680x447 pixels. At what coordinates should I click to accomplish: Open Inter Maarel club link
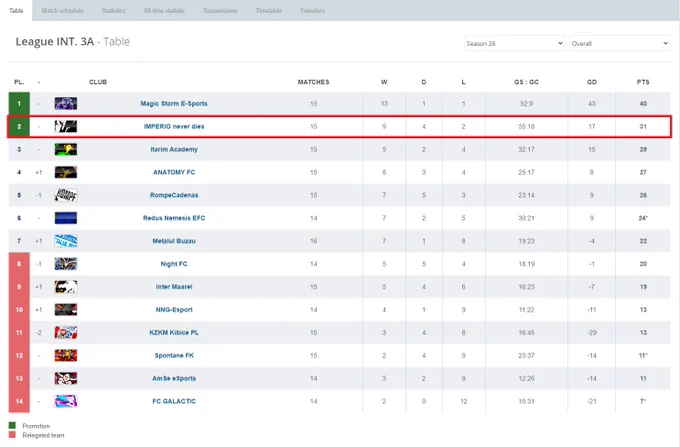point(174,287)
